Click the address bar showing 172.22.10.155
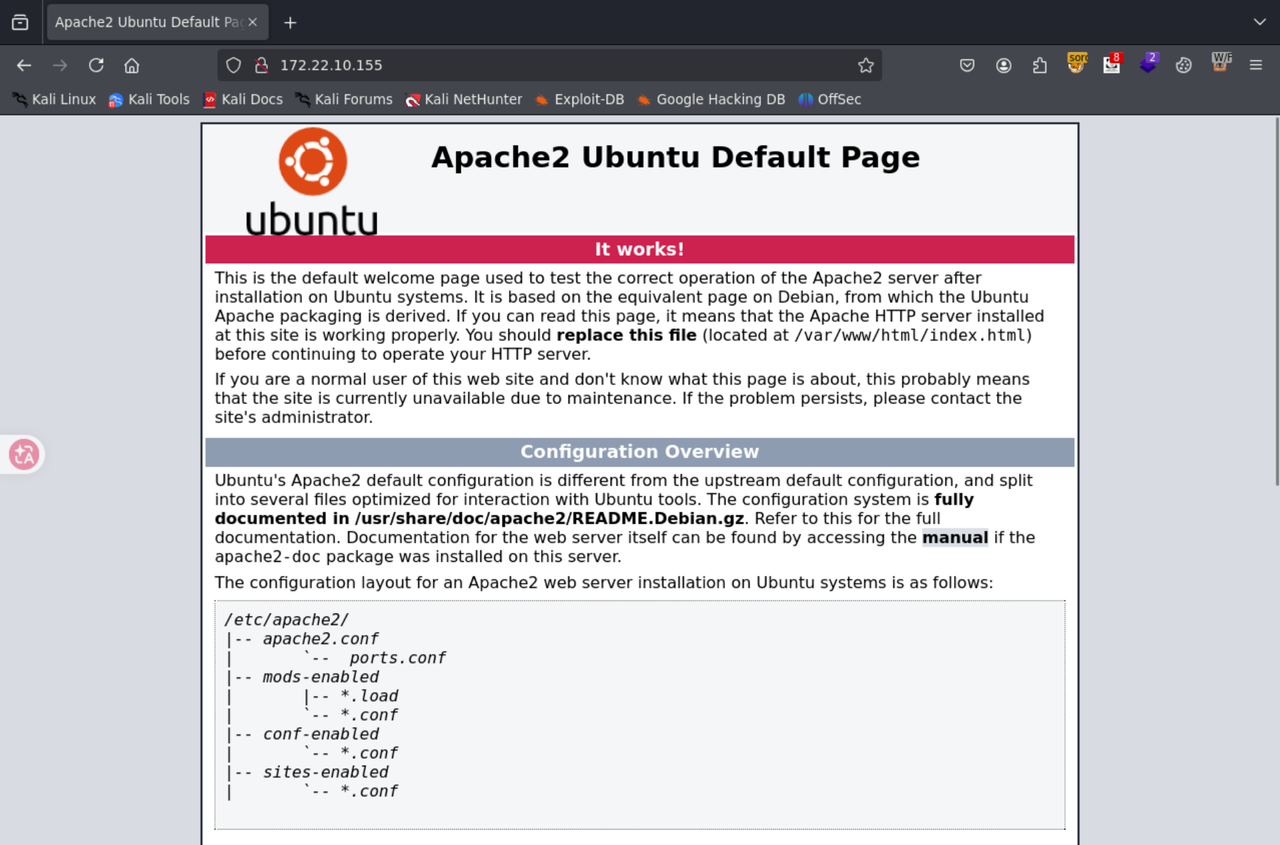 pos(550,65)
